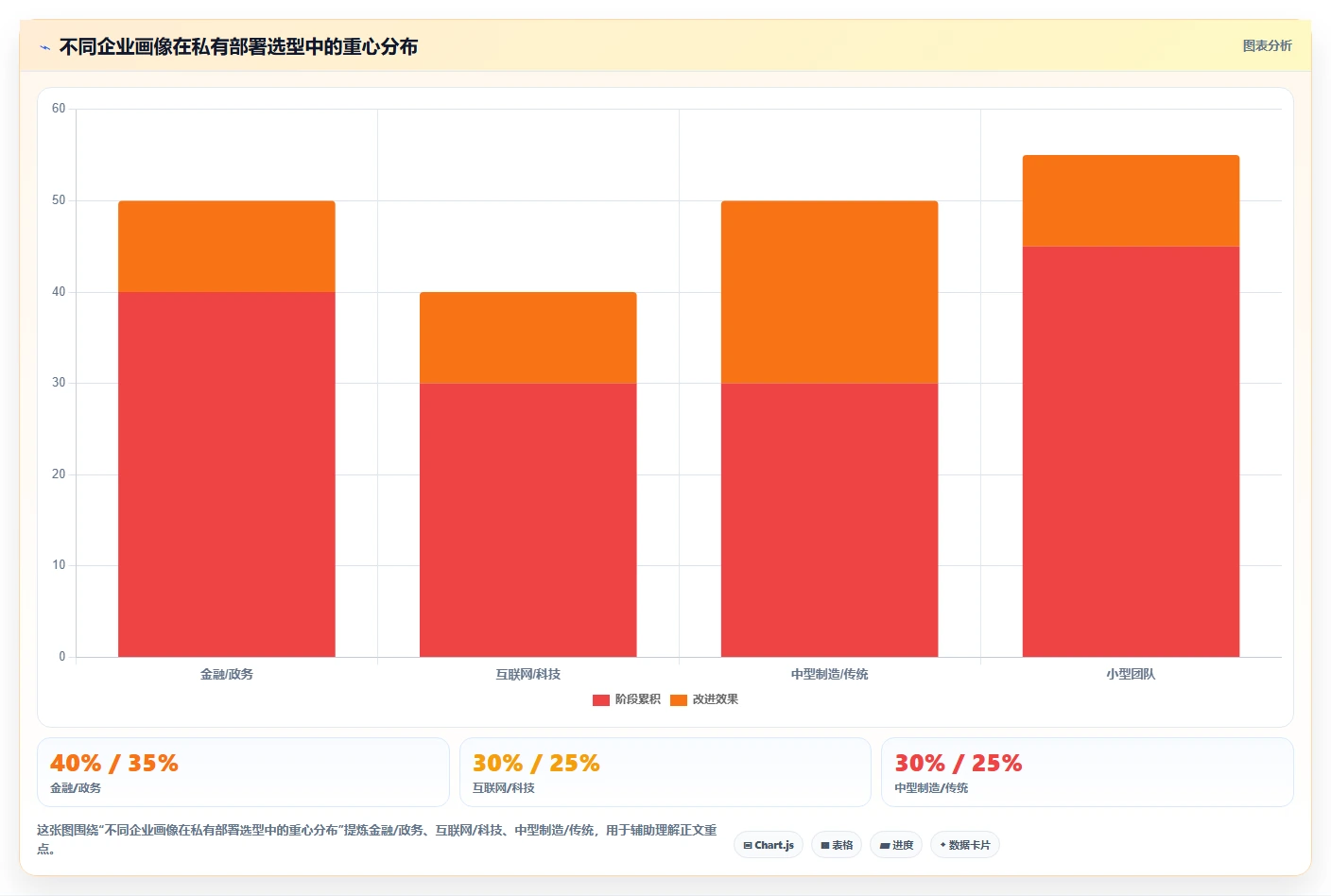Click the 小型团队 x-axis label
The image size is (1331, 896).
pyautogui.click(x=1132, y=674)
